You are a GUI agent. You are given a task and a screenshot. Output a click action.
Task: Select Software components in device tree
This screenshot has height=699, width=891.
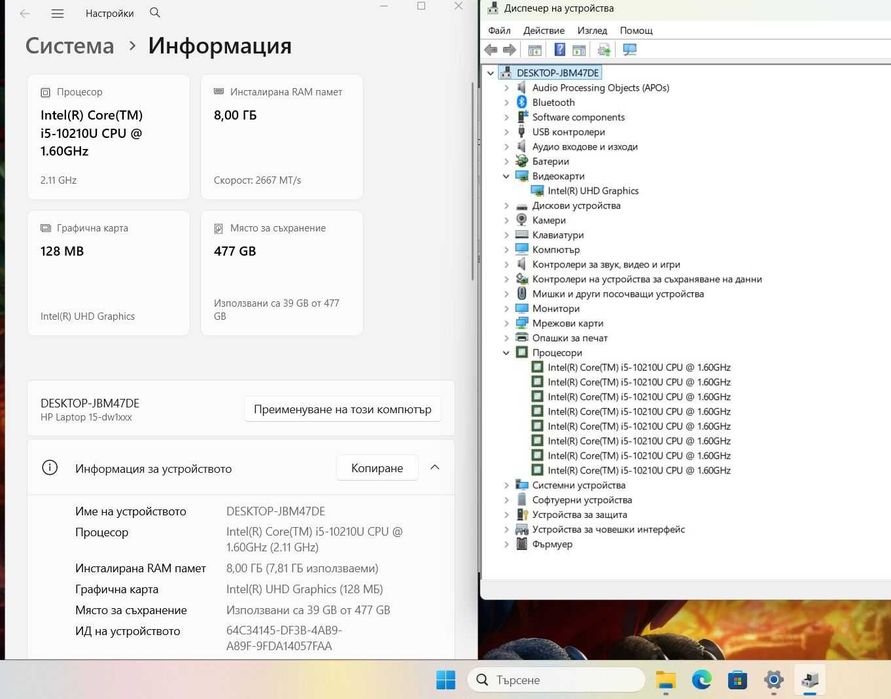click(x=578, y=117)
